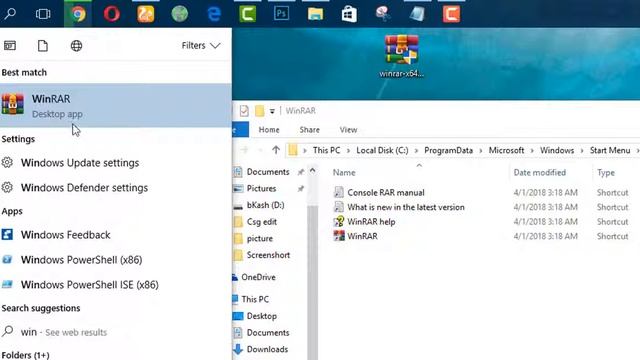Open Documents under This PC
Viewport: 640px width, 360px height.
click(268, 333)
